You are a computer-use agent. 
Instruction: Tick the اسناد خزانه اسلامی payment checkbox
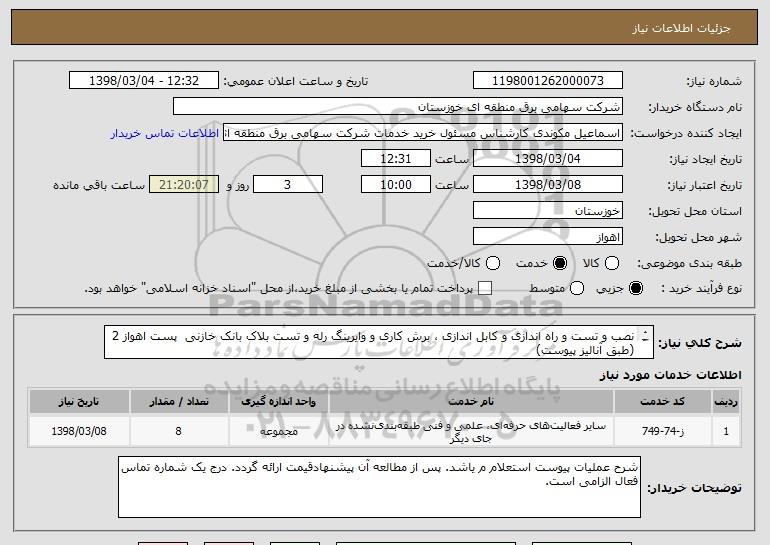486,289
